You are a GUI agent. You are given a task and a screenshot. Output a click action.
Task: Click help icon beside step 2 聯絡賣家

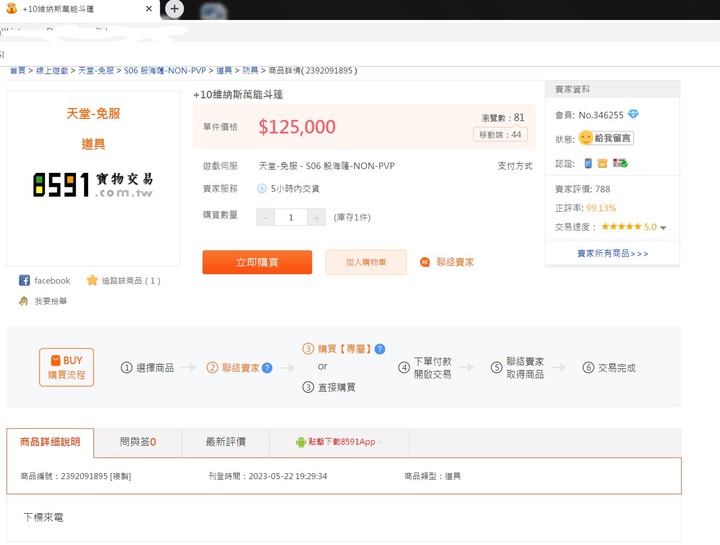pos(267,368)
